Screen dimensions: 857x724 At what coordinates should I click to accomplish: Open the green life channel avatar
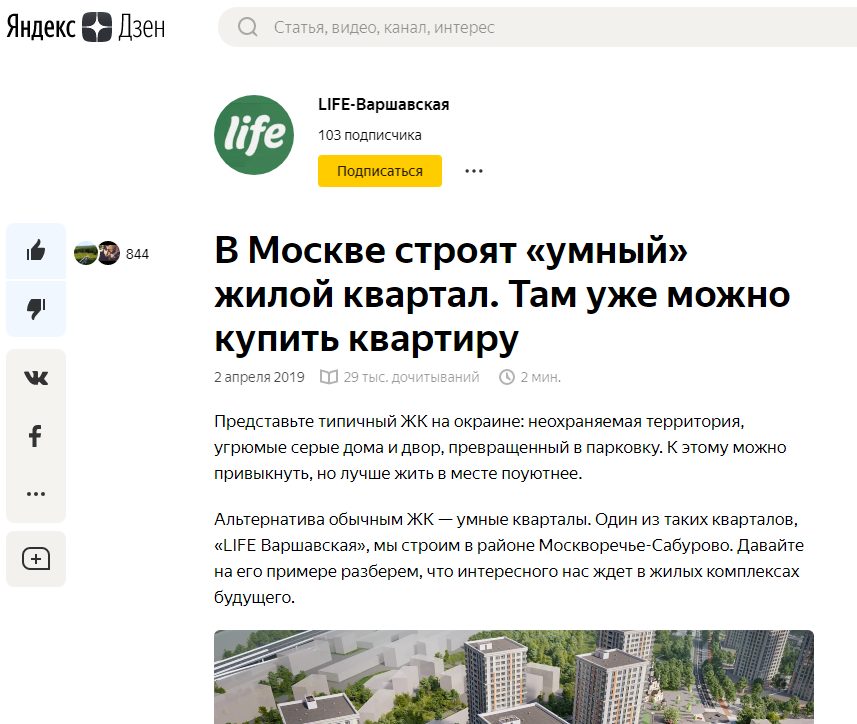(254, 135)
